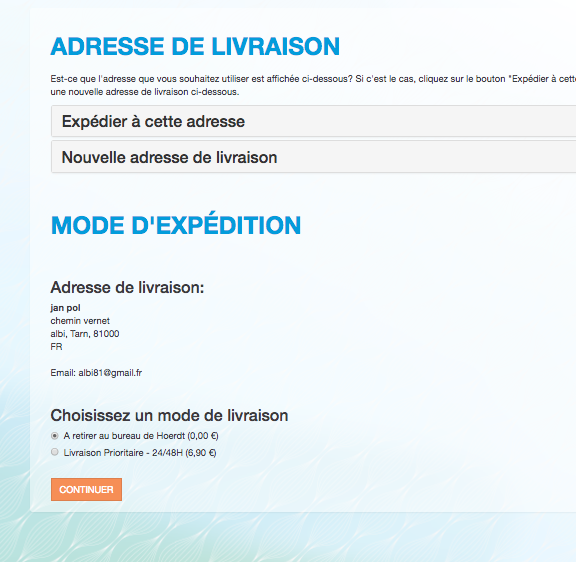
Task: Click the orange CONTINUER button
Action: pos(86,489)
